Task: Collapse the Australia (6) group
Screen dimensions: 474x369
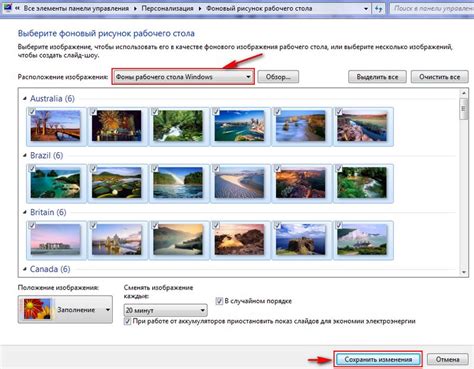Action: [25, 98]
